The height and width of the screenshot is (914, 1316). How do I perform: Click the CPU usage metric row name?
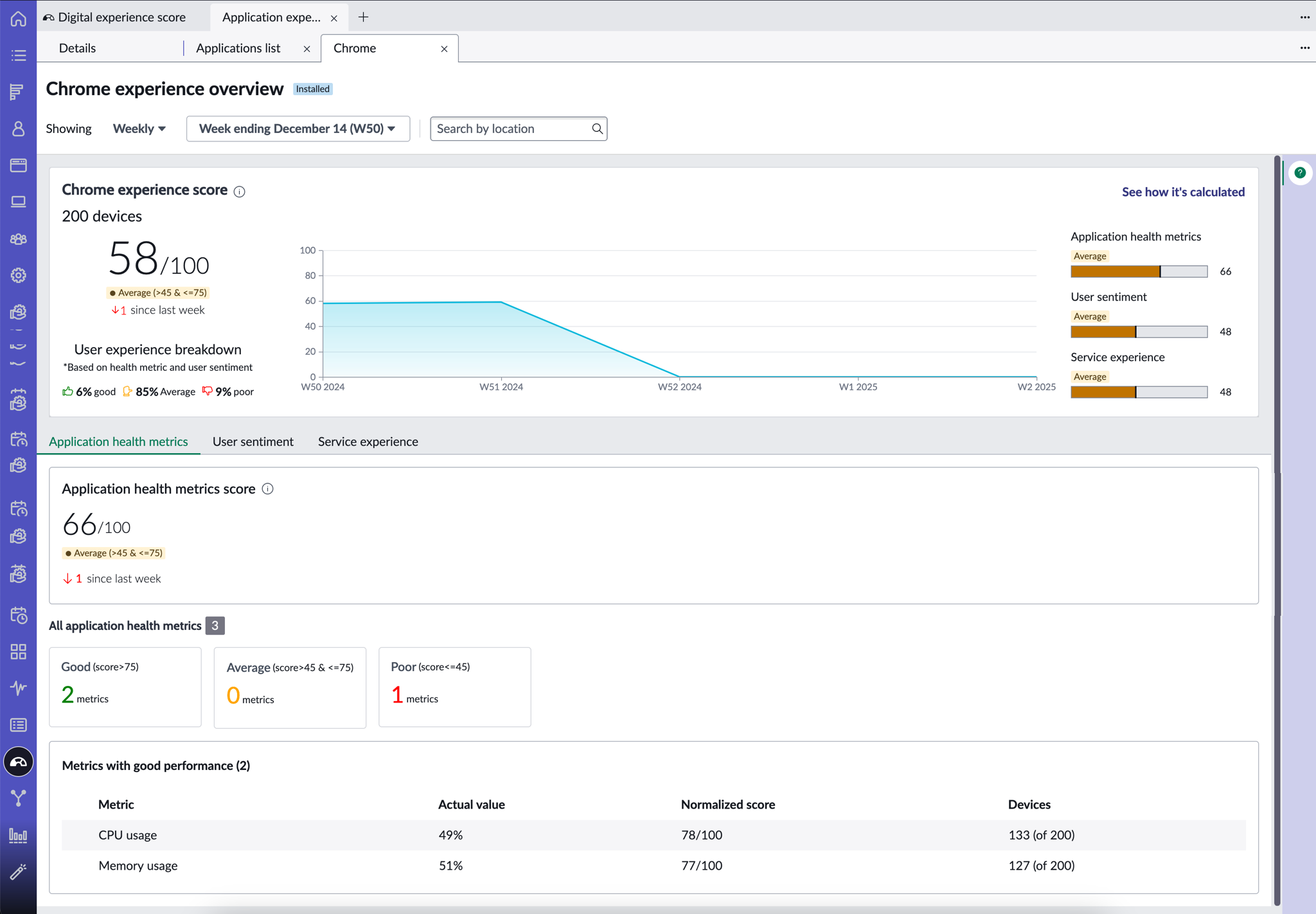(128, 835)
